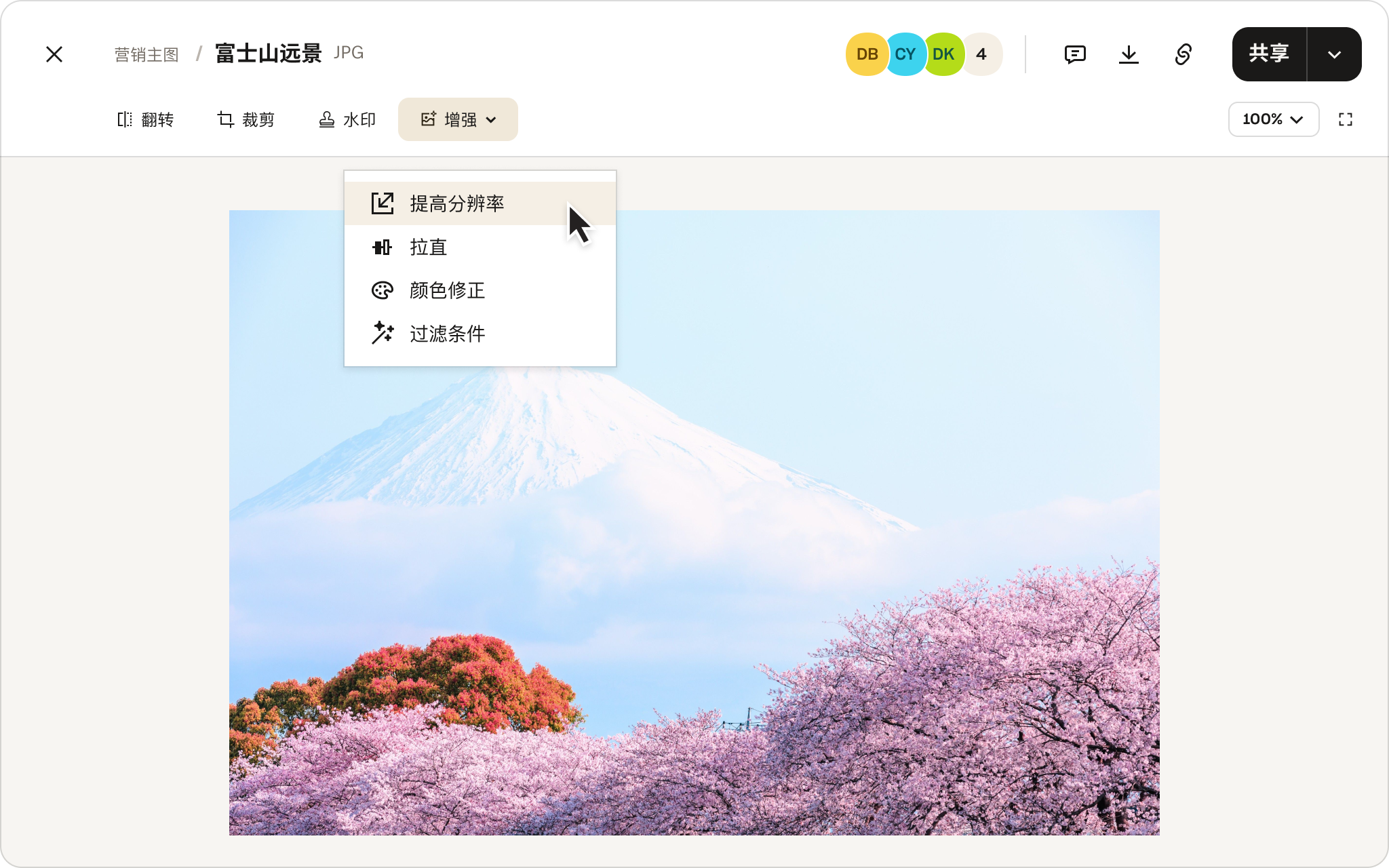The width and height of the screenshot is (1389, 868).
Task: Open the 营销主图 breadcrumb folder
Action: click(146, 54)
